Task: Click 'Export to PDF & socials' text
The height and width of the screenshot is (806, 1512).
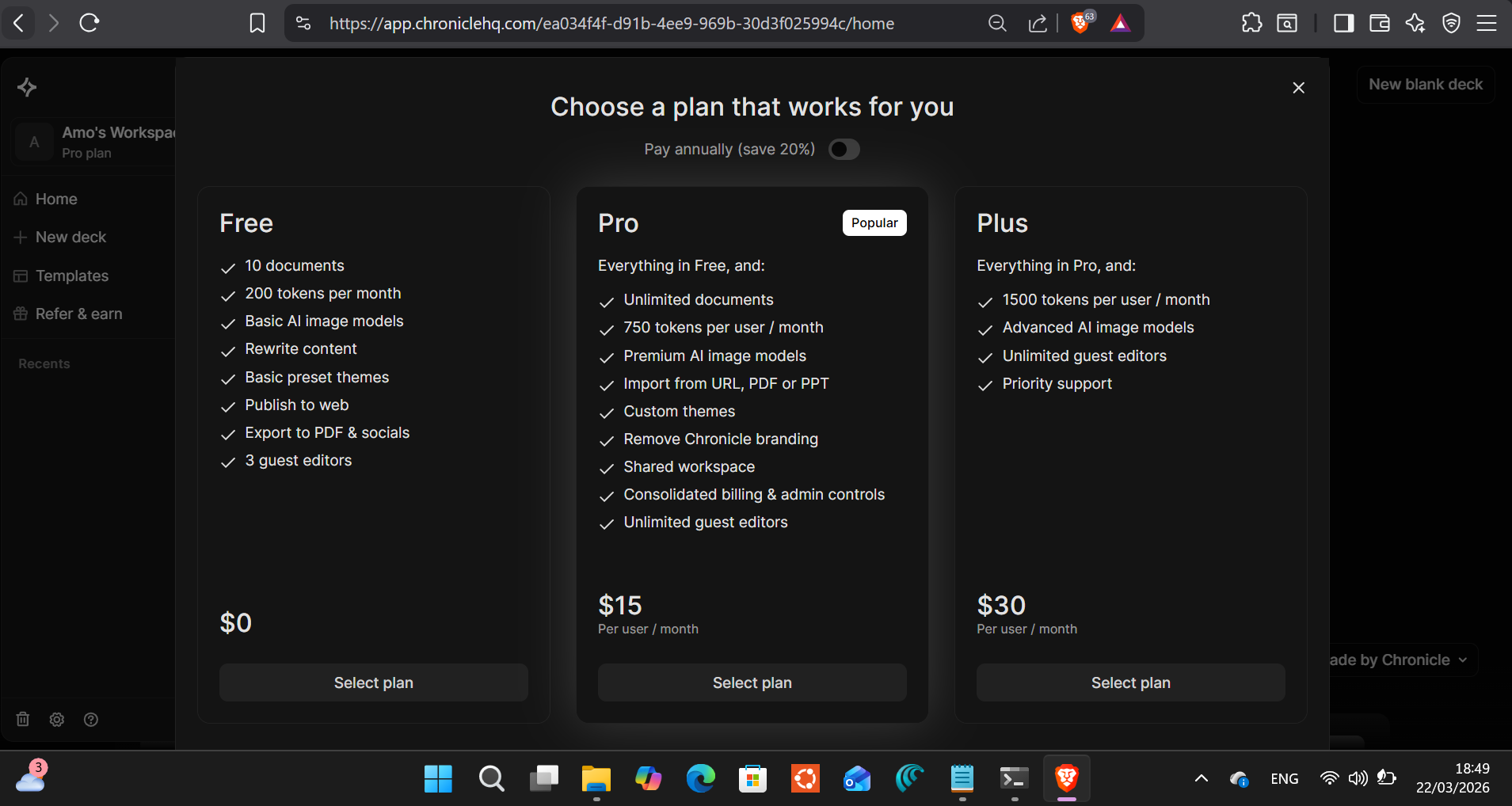Action: [327, 432]
